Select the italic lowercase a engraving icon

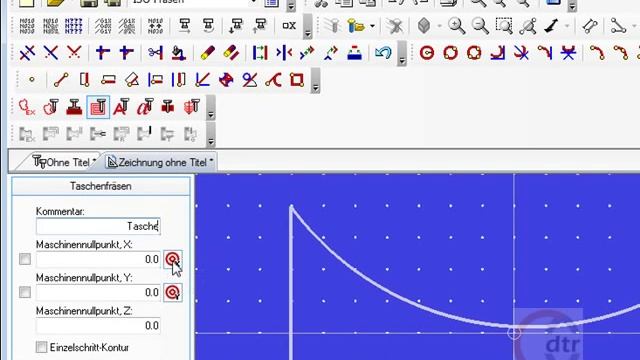pos(145,107)
